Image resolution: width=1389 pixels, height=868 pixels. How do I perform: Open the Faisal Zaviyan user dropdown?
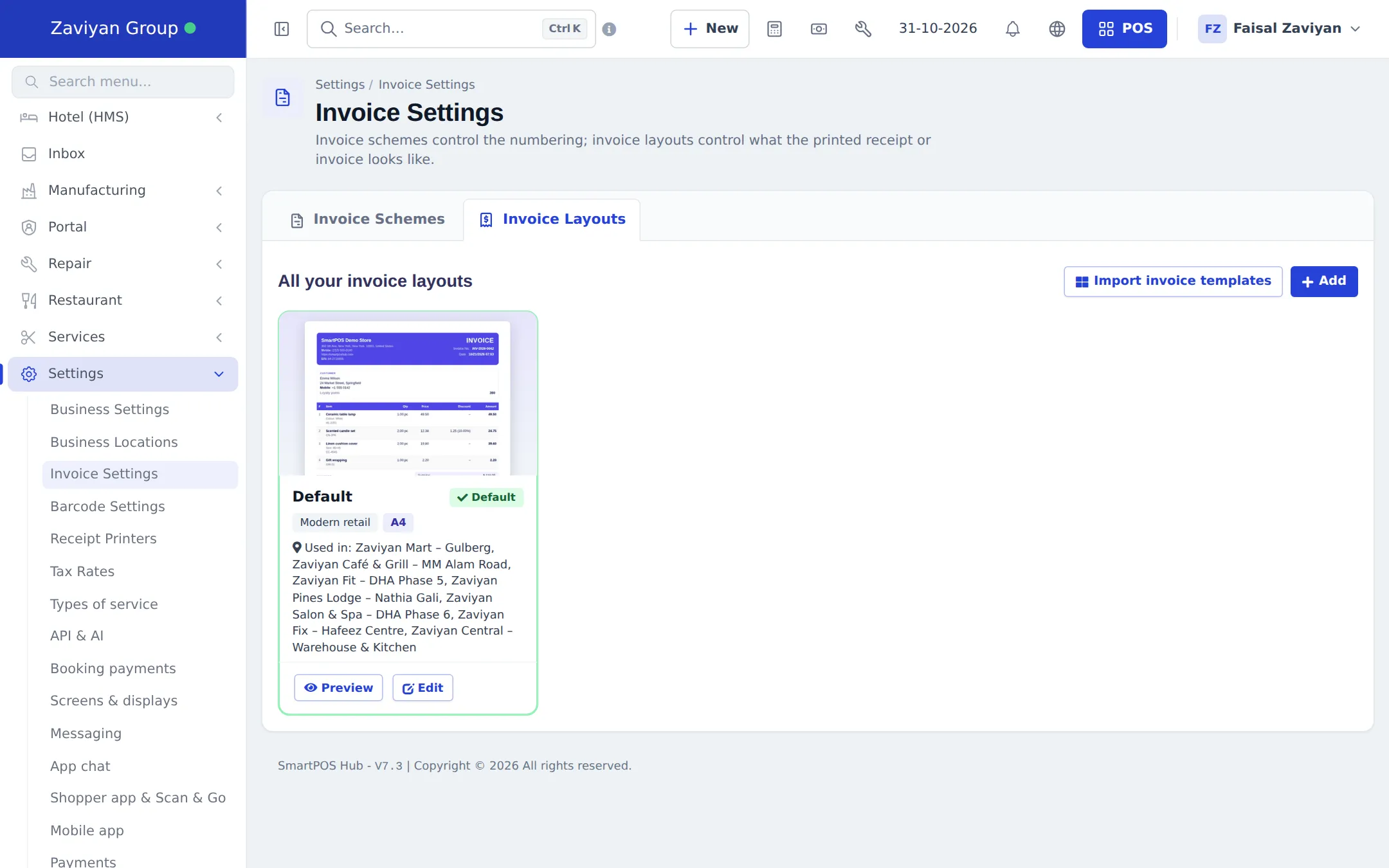click(x=1279, y=29)
